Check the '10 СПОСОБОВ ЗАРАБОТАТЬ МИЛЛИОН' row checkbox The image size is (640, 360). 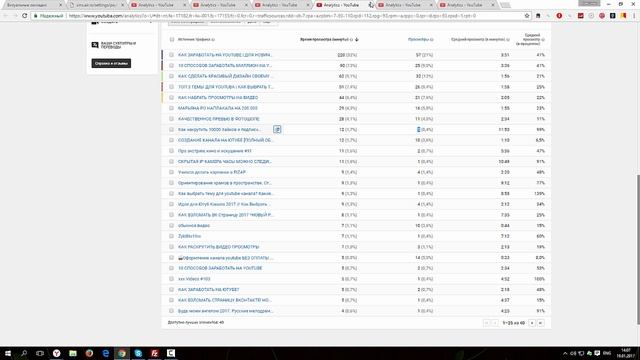click(171, 65)
